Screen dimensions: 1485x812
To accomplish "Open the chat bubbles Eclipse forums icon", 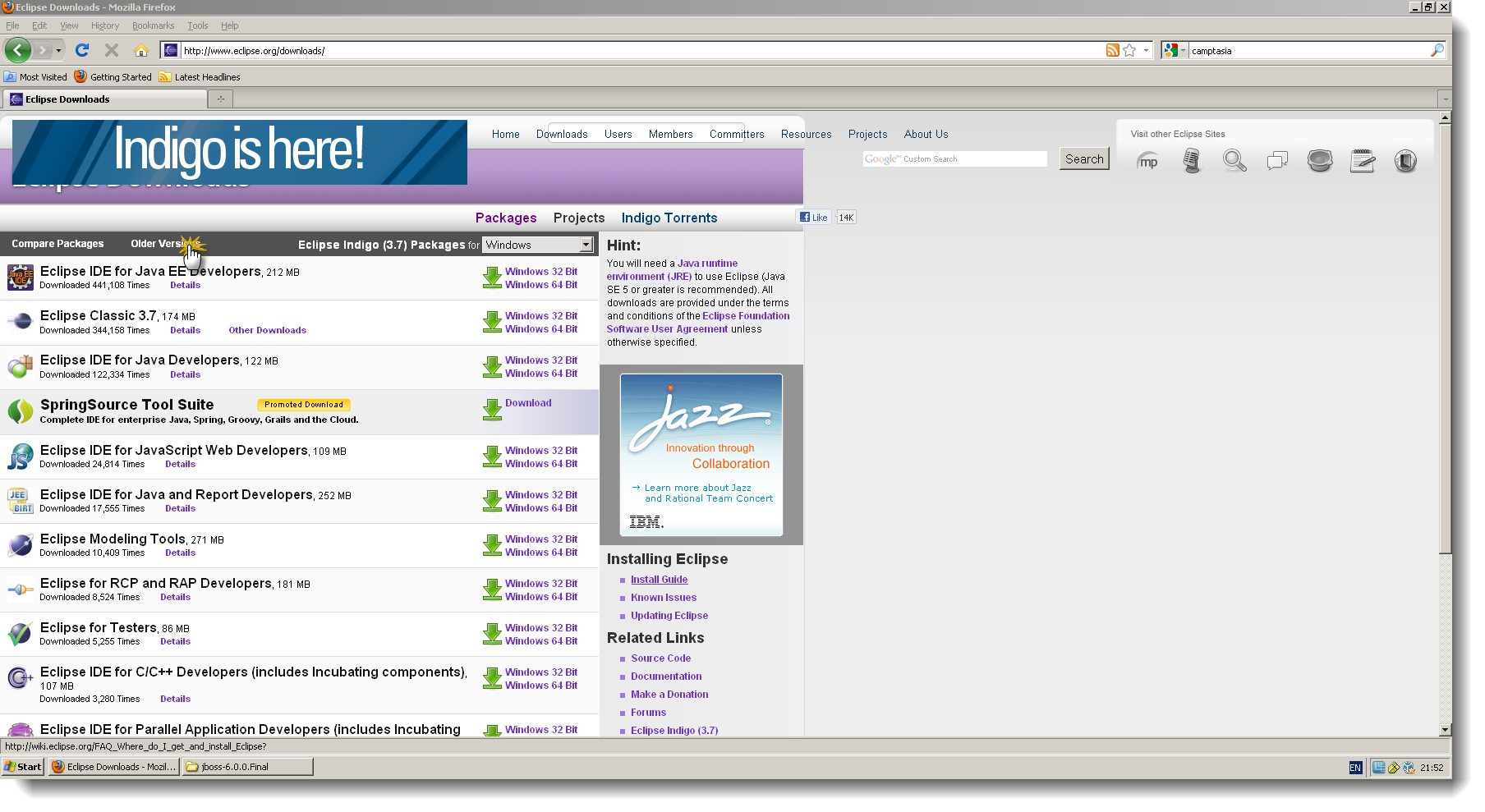I will click(x=1277, y=161).
